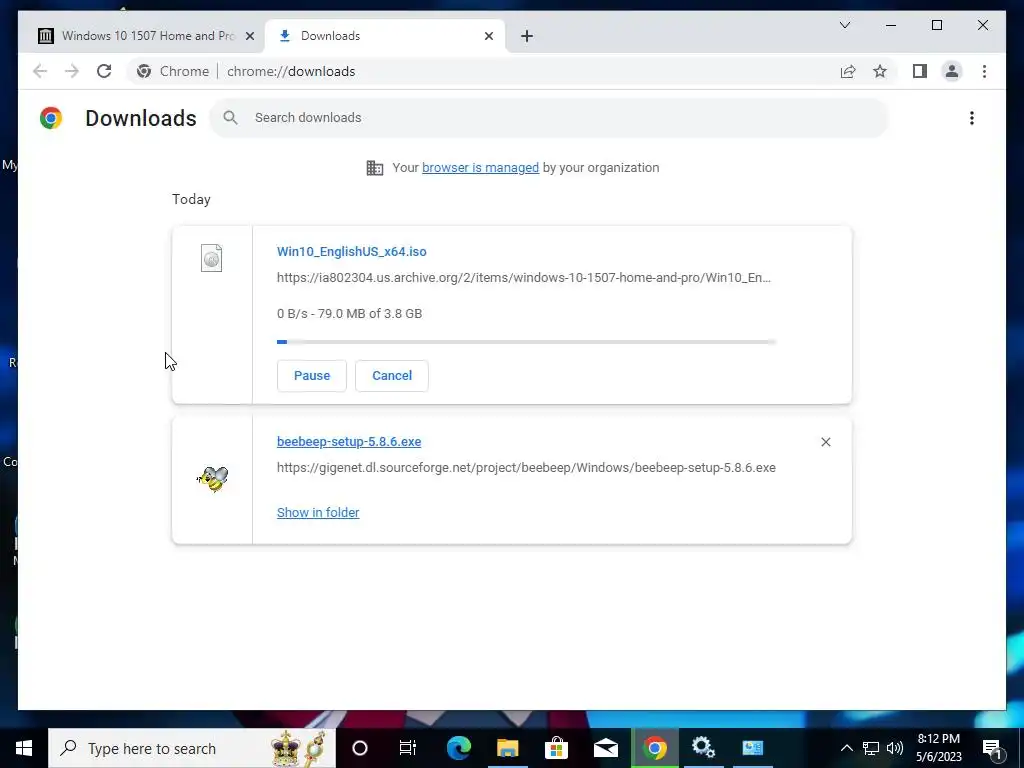1024x768 pixels.
Task: Open the clock showing 8:12 PM
Action: (x=938, y=748)
